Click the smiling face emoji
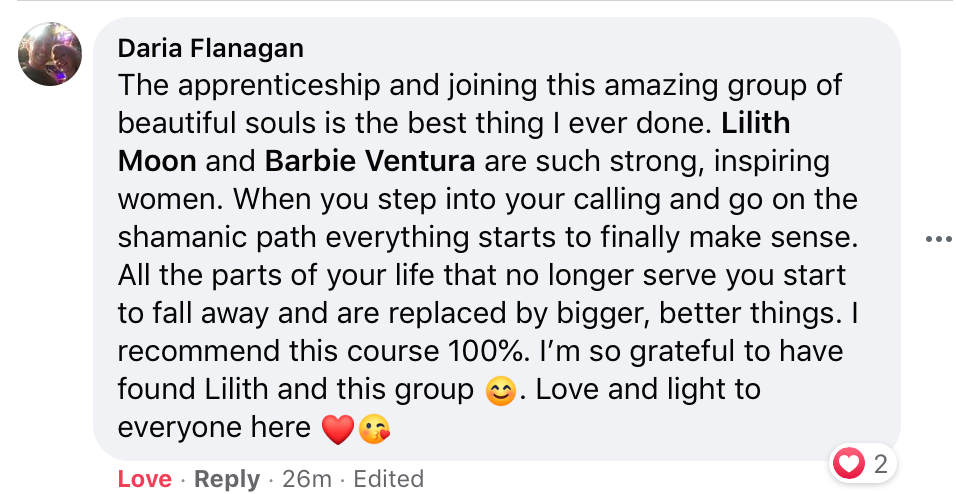The width and height of the screenshot is (956, 494). coord(501,390)
